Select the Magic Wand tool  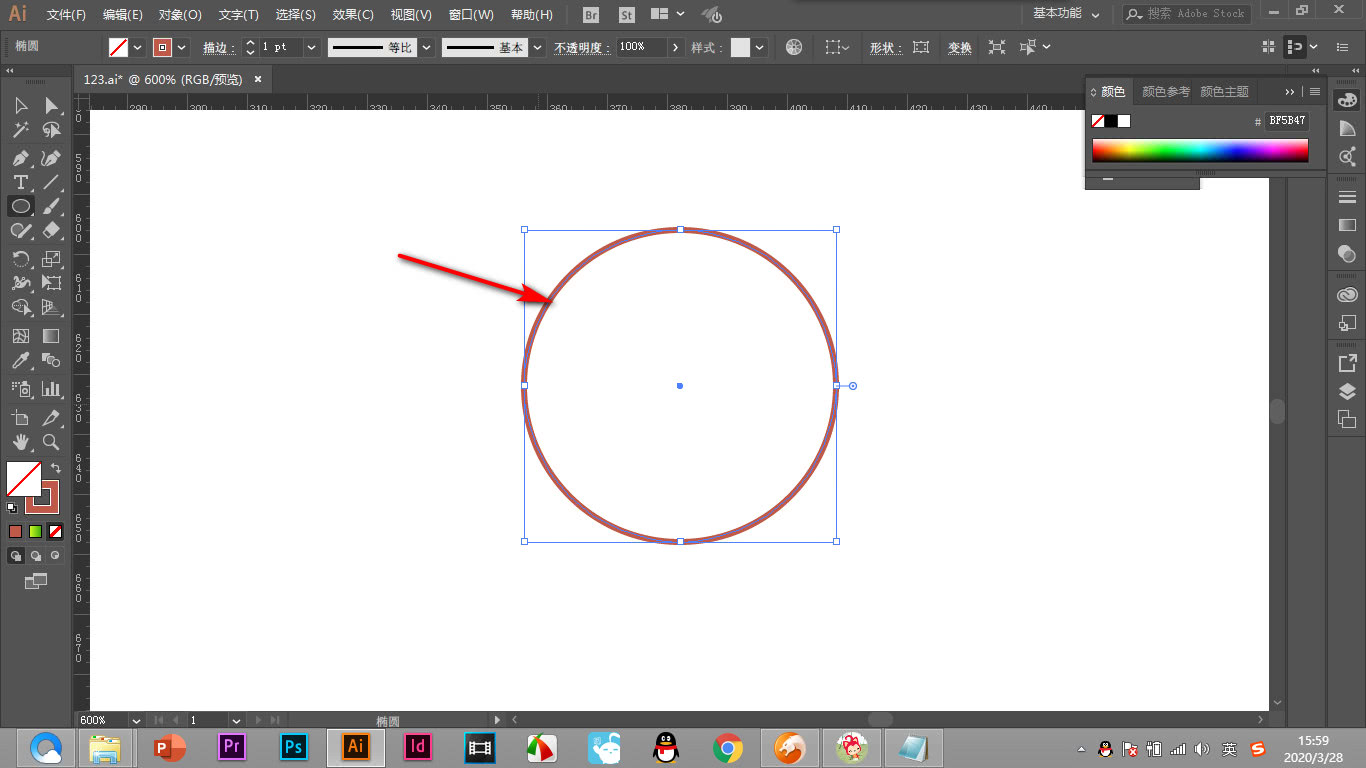pos(20,130)
